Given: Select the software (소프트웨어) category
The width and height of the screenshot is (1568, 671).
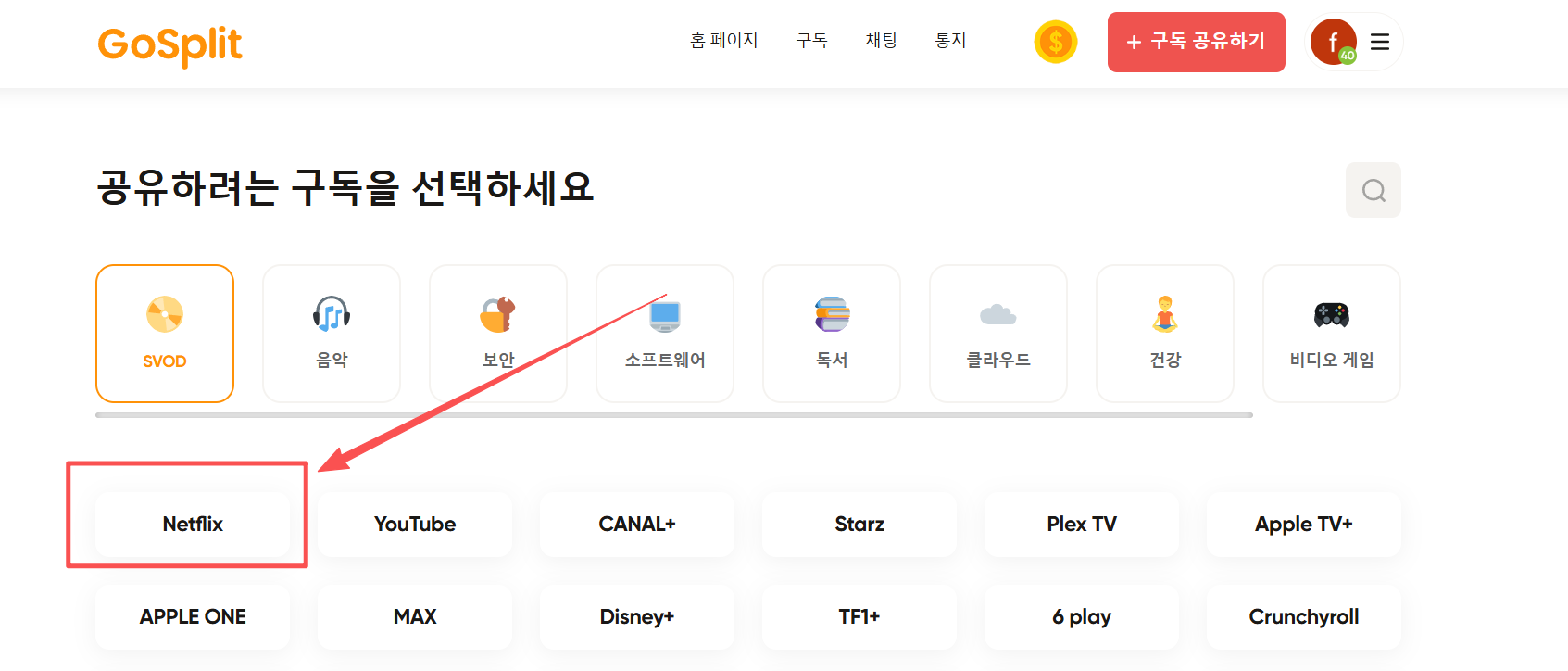Looking at the screenshot, I should coord(665,334).
